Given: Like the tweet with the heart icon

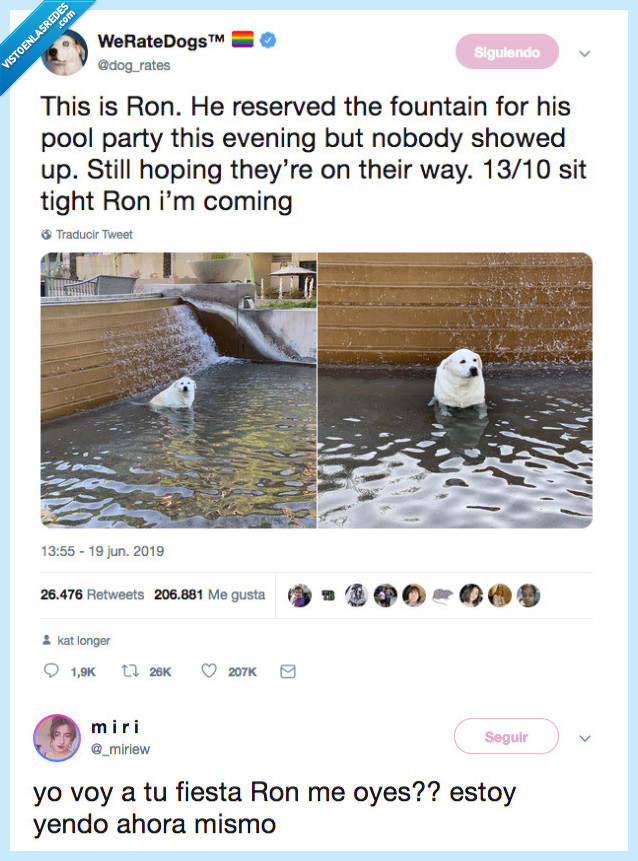Looking at the screenshot, I should tap(209, 670).
